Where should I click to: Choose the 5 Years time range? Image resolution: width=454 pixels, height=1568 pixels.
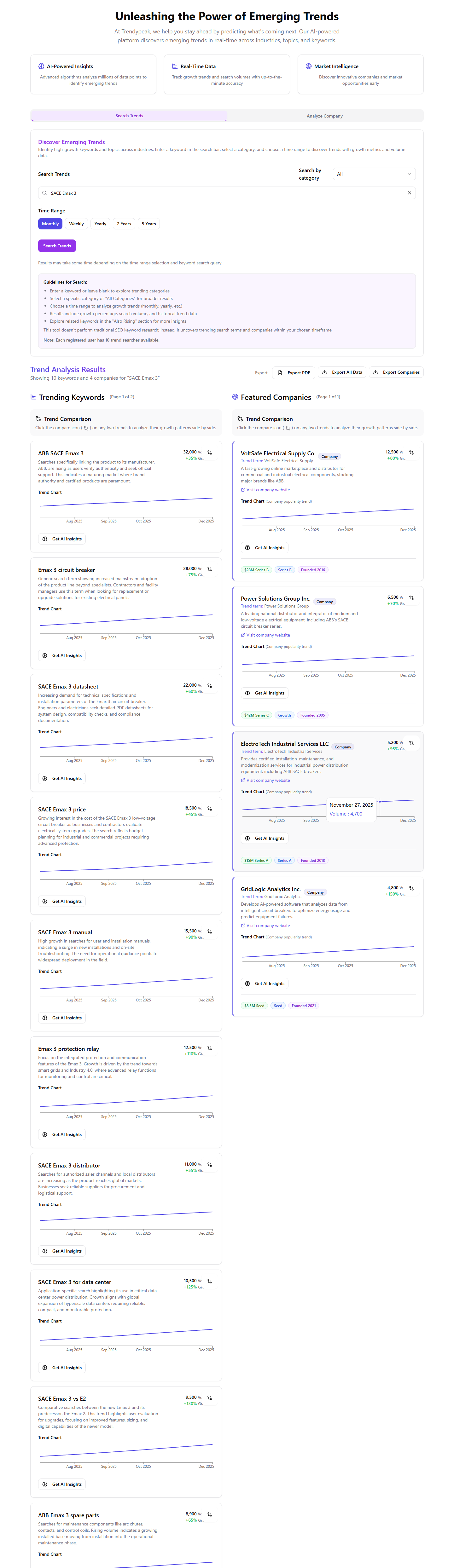pos(149,224)
